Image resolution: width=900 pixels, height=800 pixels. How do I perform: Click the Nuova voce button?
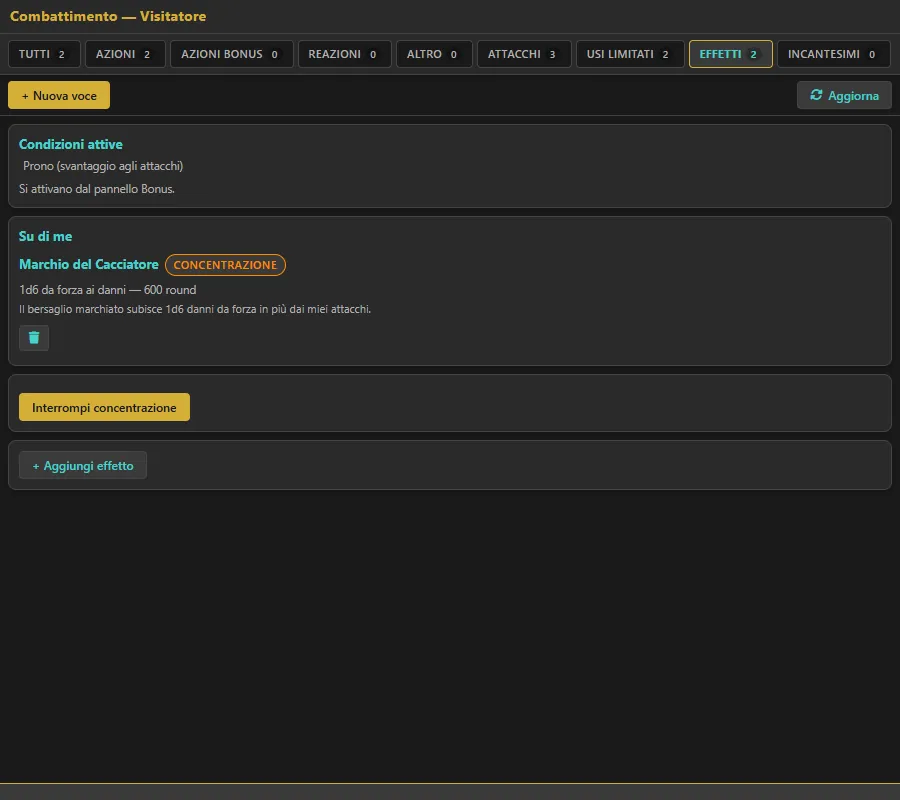point(59,95)
